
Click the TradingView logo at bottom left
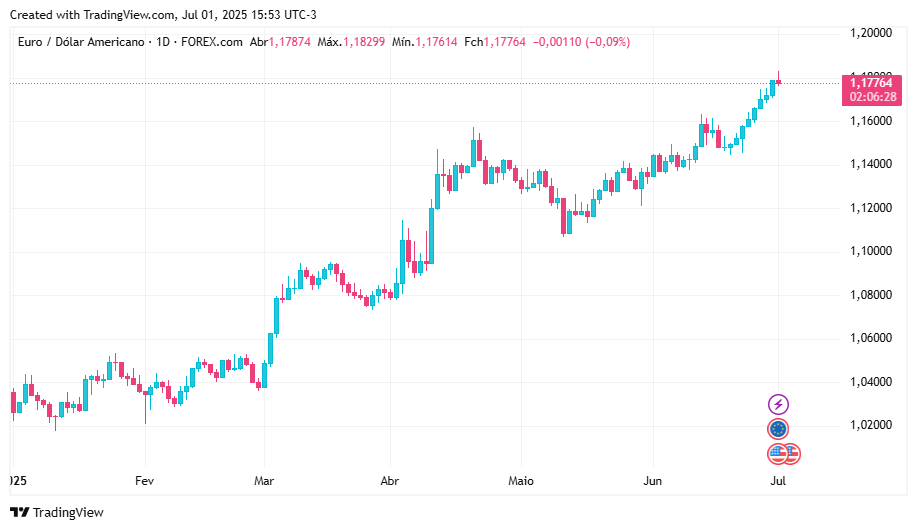57,512
